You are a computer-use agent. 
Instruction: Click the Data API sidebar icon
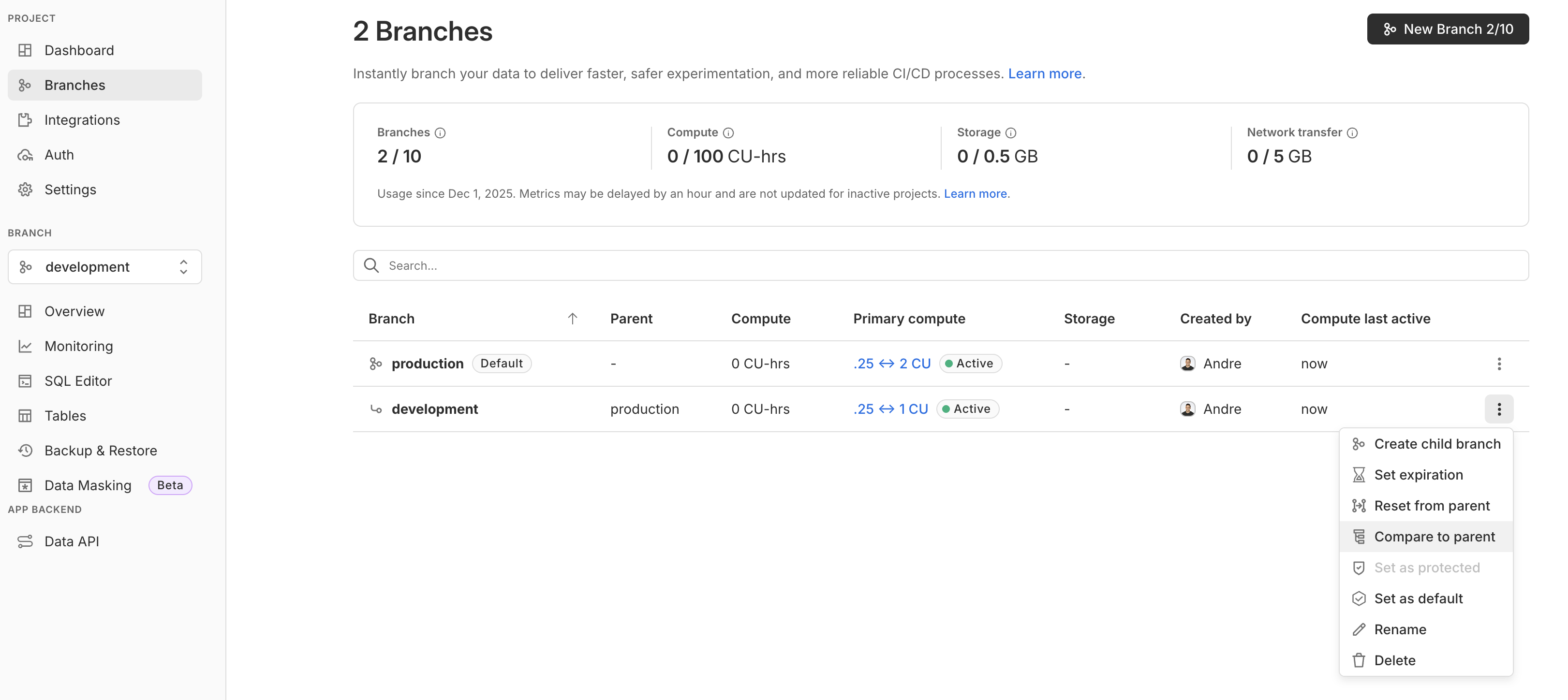click(x=25, y=541)
